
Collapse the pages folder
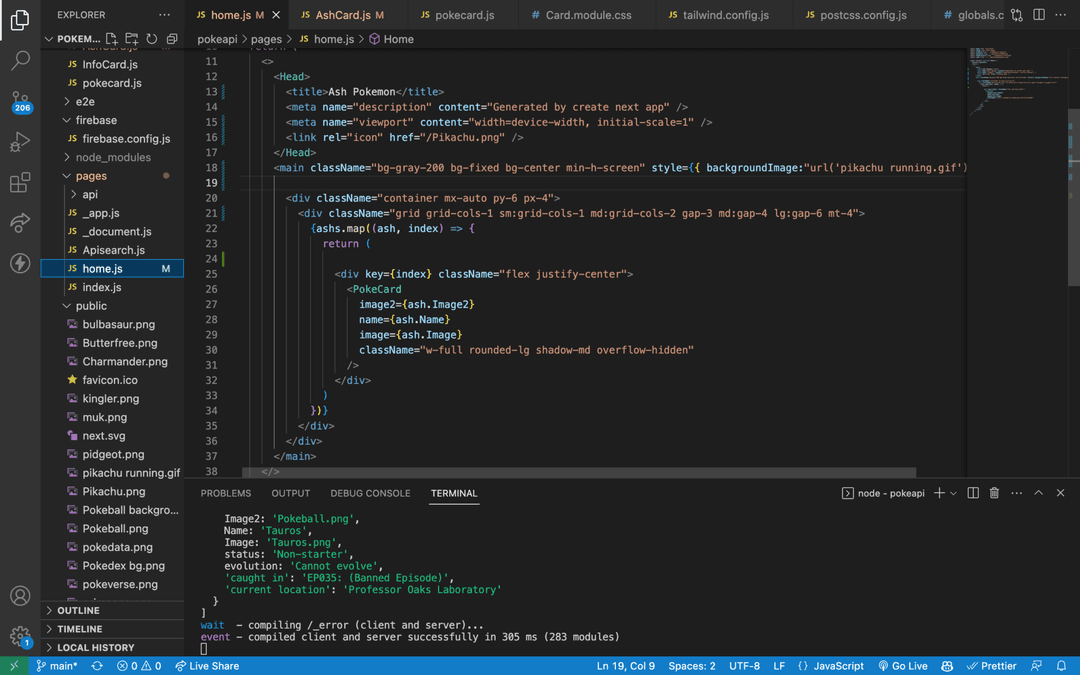pos(112,176)
